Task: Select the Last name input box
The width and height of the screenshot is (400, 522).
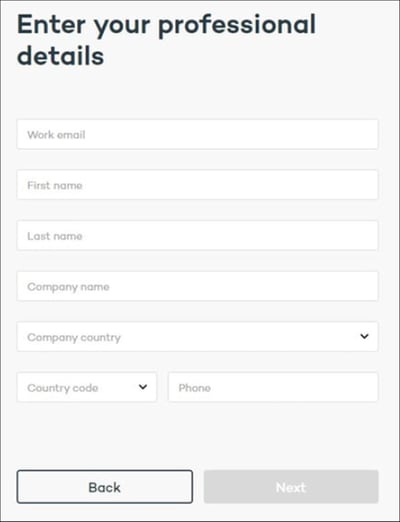Action: coord(198,236)
